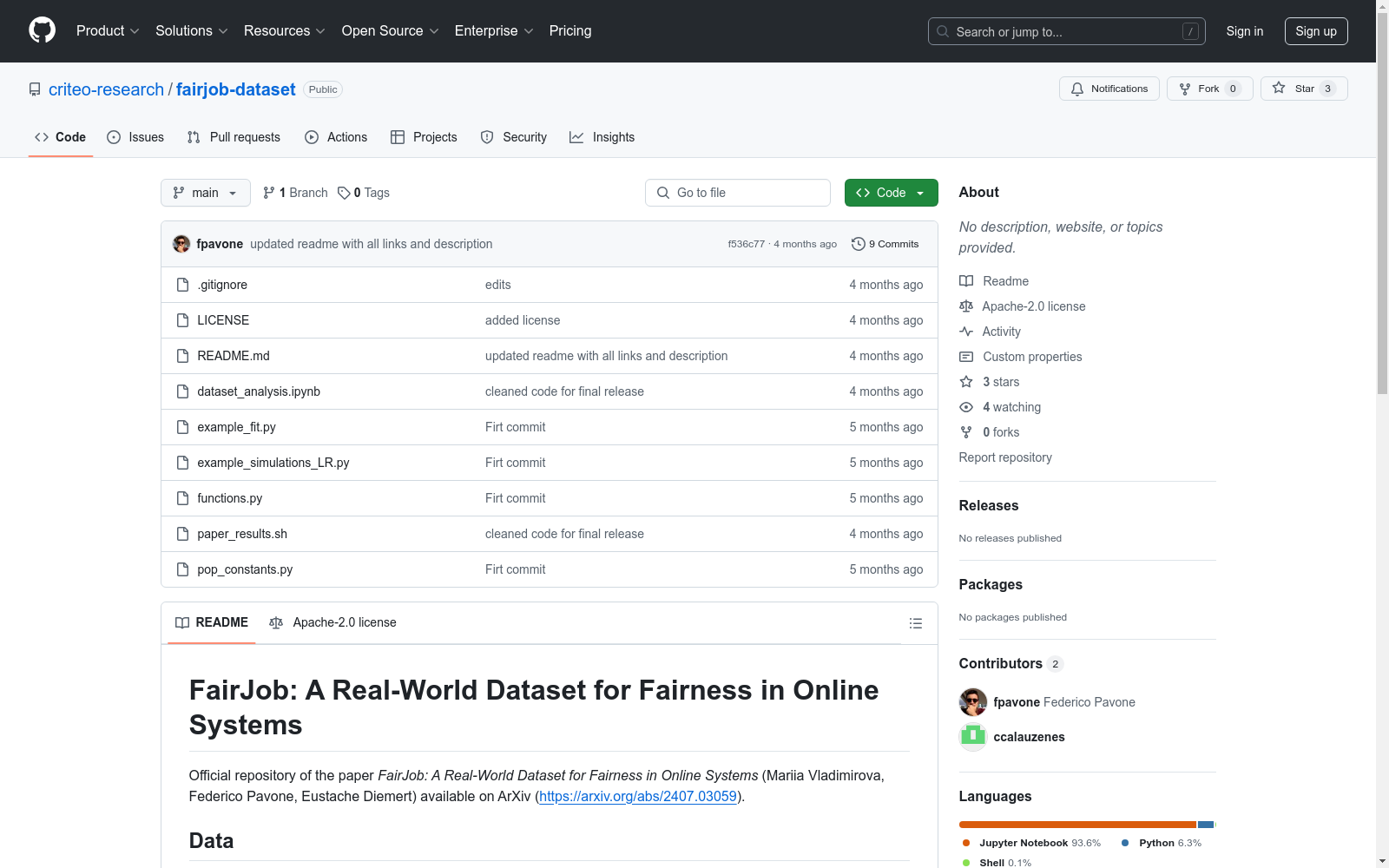Open the latest commit message link in header
Image resolution: width=1389 pixels, height=868 pixels.
pyautogui.click(x=372, y=244)
